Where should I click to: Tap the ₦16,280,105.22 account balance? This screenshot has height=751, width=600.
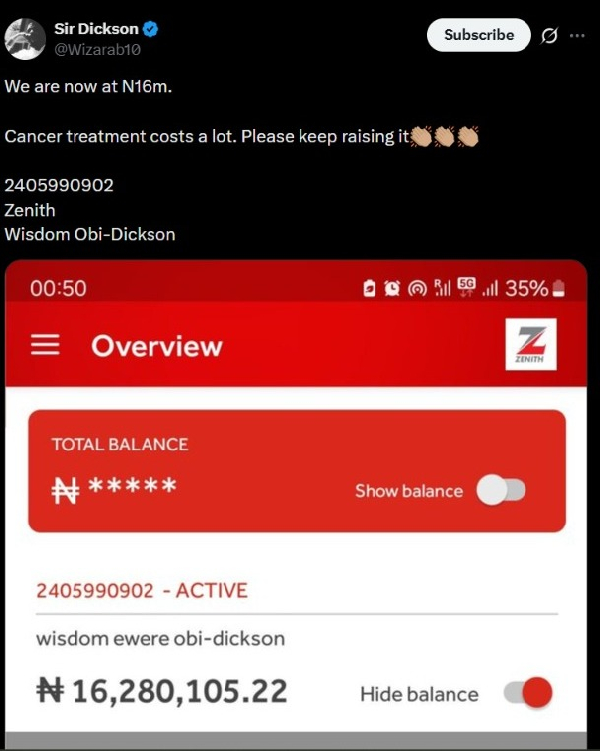coord(162,691)
